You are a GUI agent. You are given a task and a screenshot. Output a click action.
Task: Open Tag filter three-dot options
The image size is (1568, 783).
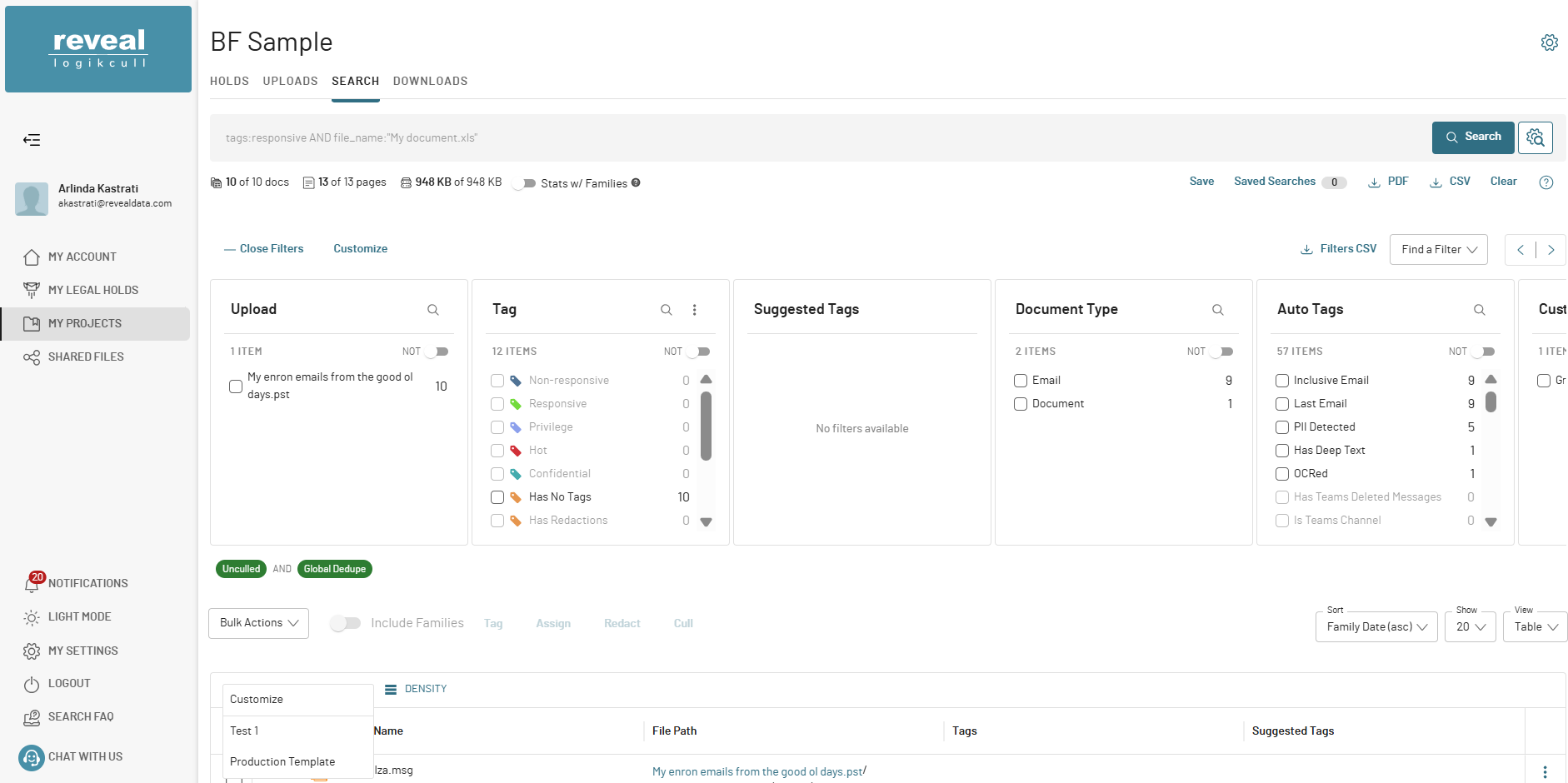(694, 310)
